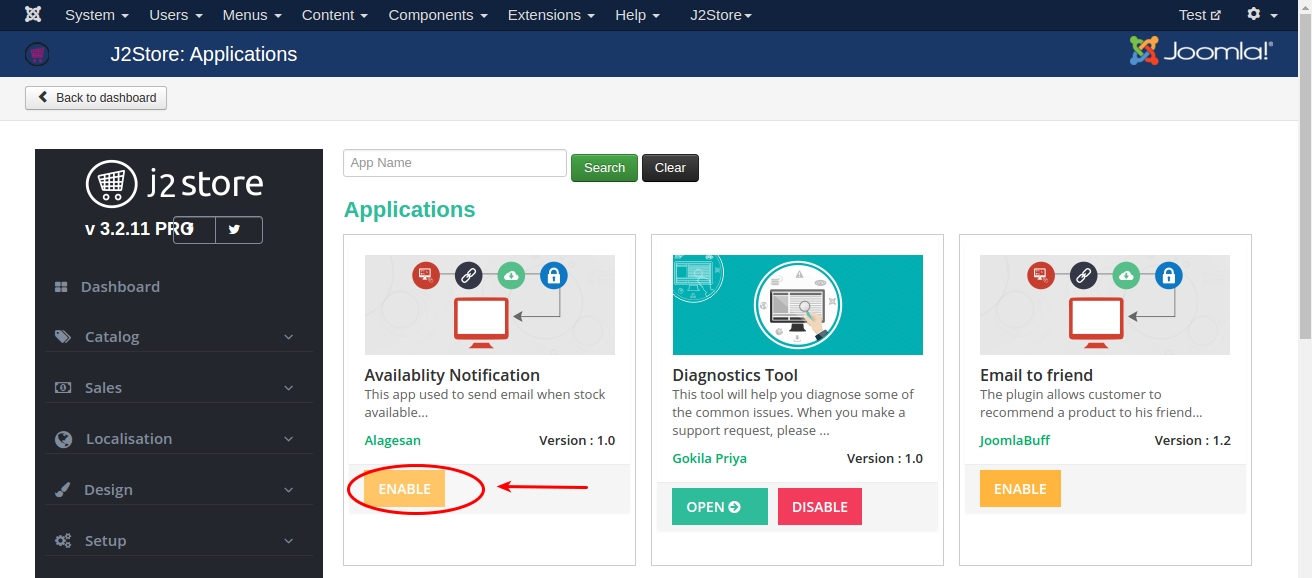Open the Components menu
Viewport: 1312px width, 578px height.
438,15
